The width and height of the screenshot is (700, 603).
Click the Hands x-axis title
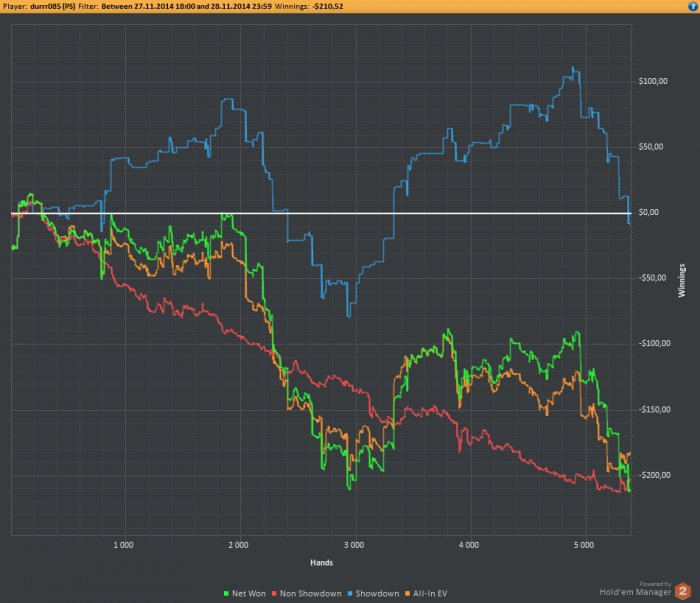pyautogui.click(x=321, y=563)
